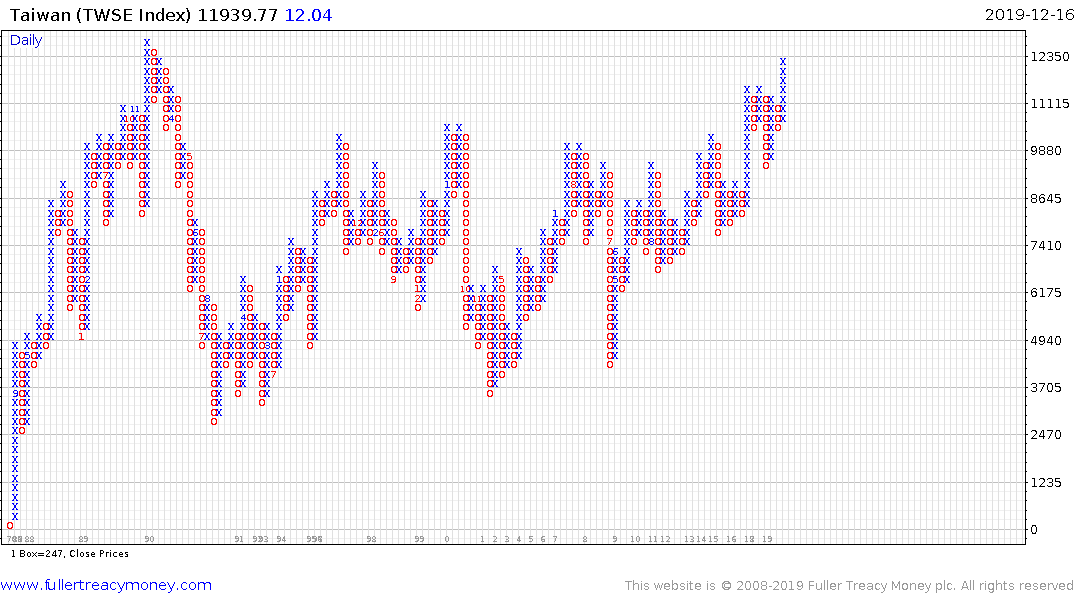Select the blue change value 12.04
Viewport: 1075px width, 600px height.
308,15
